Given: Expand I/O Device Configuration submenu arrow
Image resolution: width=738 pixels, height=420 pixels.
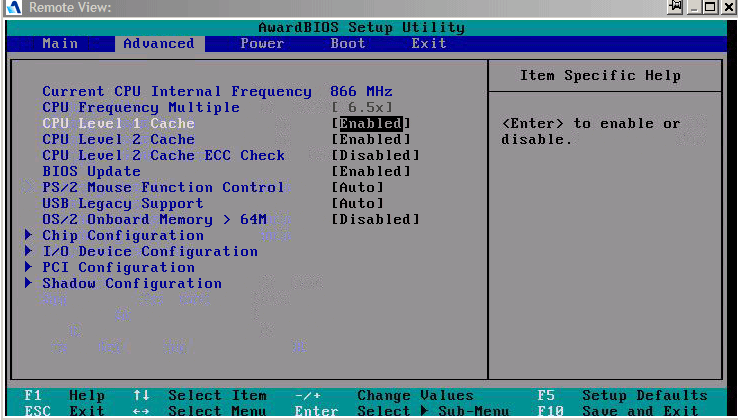Looking at the screenshot, I should point(29,251).
